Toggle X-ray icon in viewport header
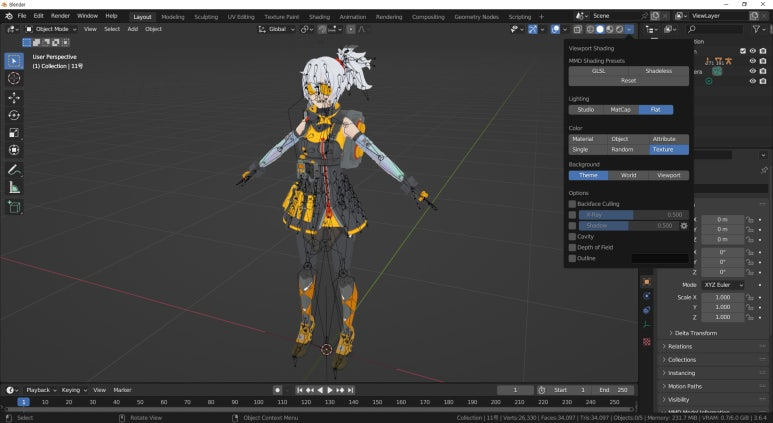The image size is (773, 423). pyautogui.click(x=577, y=29)
